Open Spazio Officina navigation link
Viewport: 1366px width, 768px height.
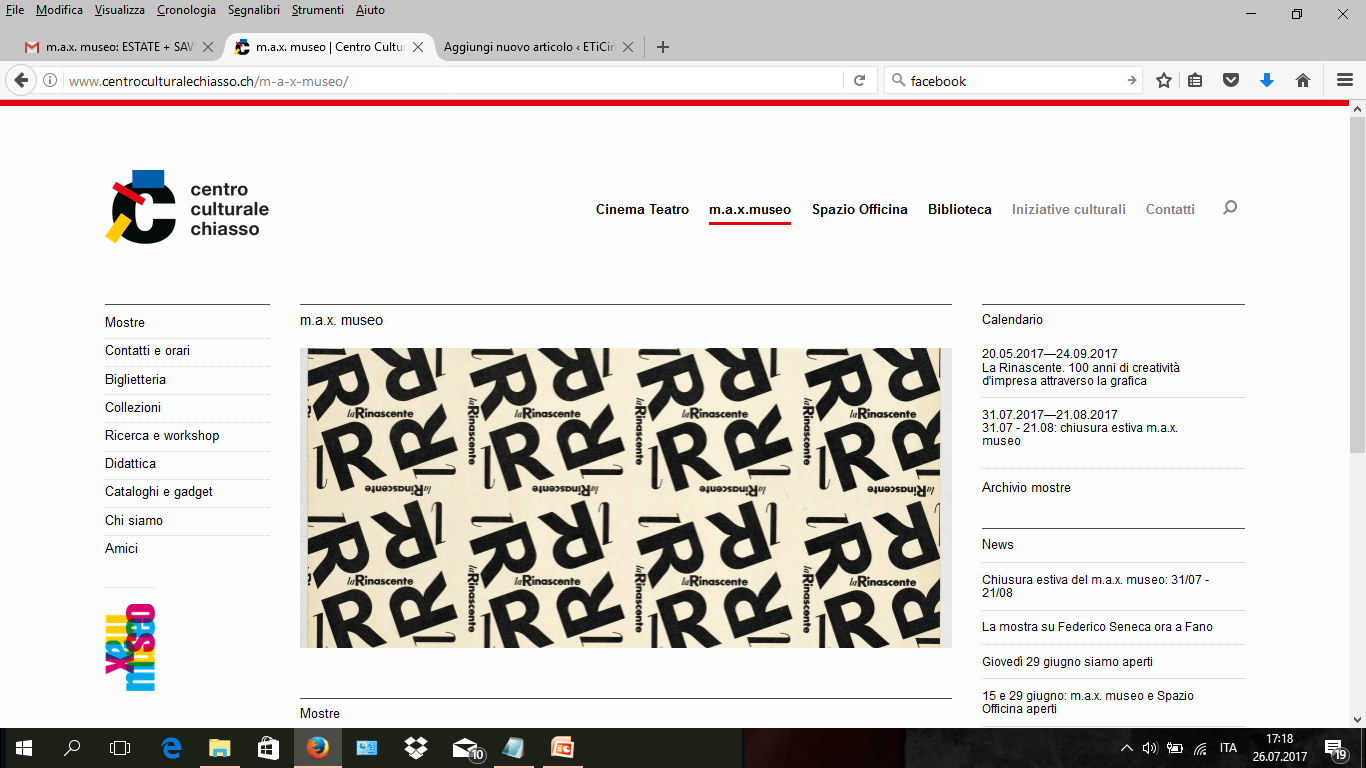[x=860, y=209]
